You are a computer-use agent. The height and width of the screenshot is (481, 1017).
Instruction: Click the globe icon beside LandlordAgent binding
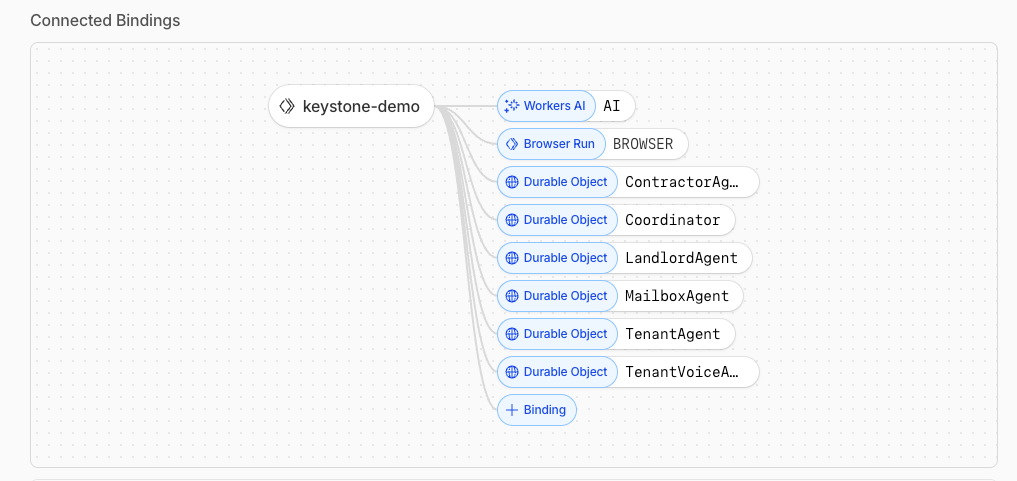[x=512, y=258]
